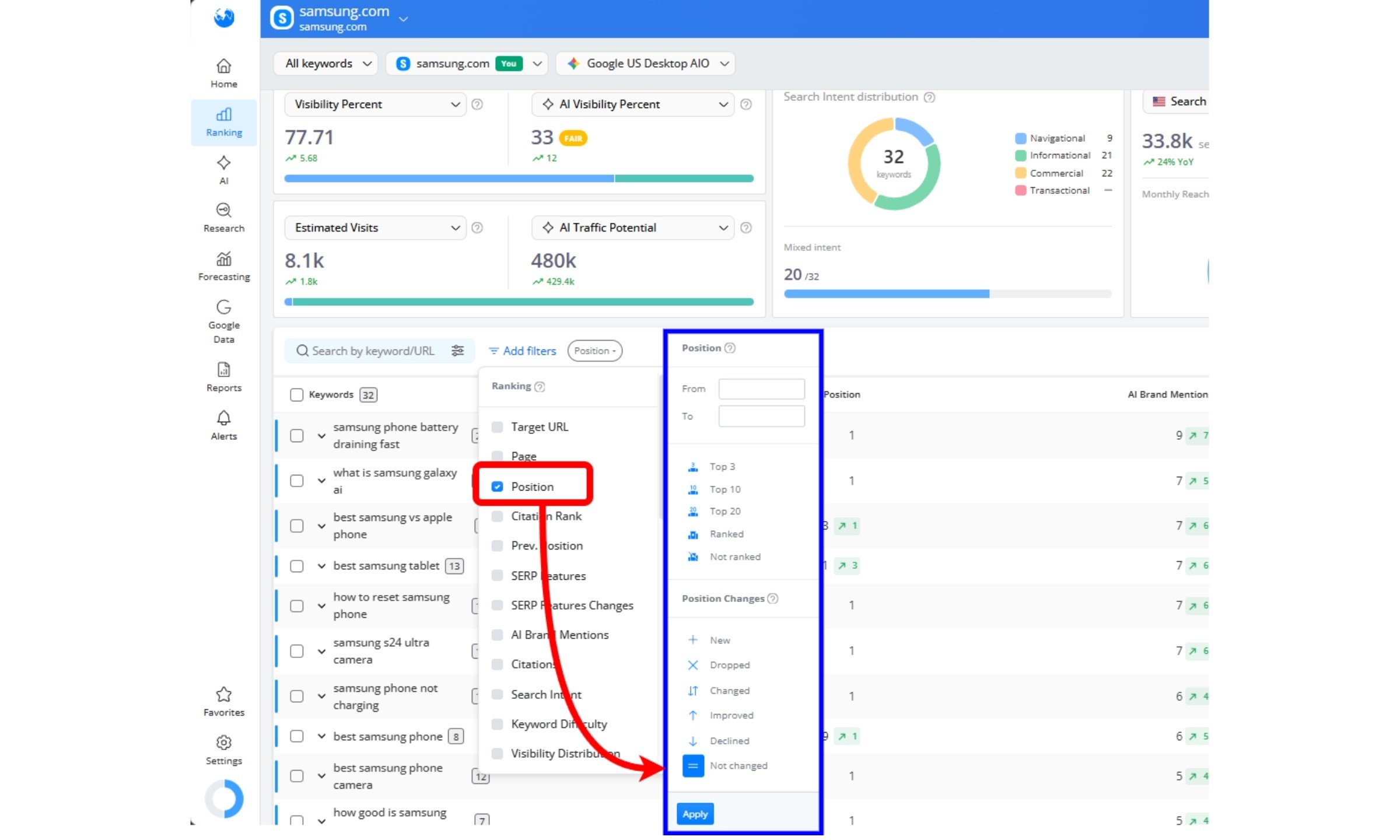This screenshot has width=1400, height=840.
Task: Open Settings from the sidebar
Action: pyautogui.click(x=223, y=749)
